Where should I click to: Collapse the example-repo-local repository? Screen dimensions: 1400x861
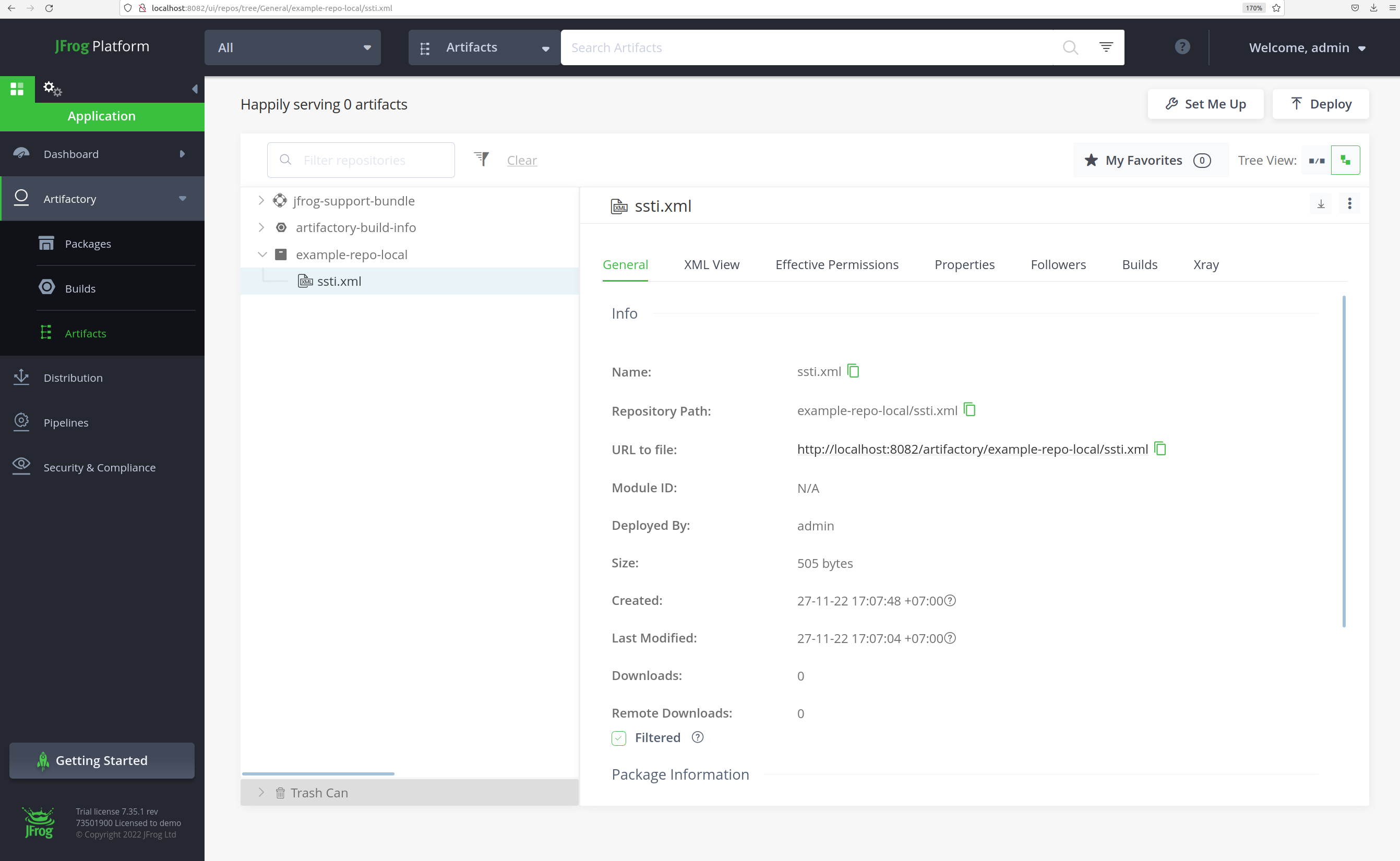point(262,254)
